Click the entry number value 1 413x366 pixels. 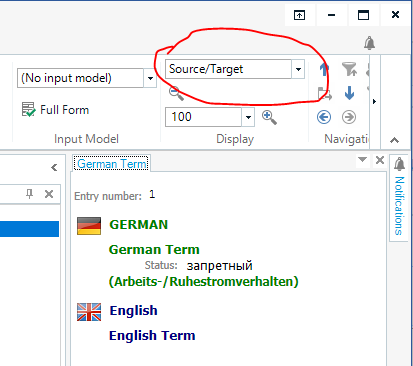[152, 194]
